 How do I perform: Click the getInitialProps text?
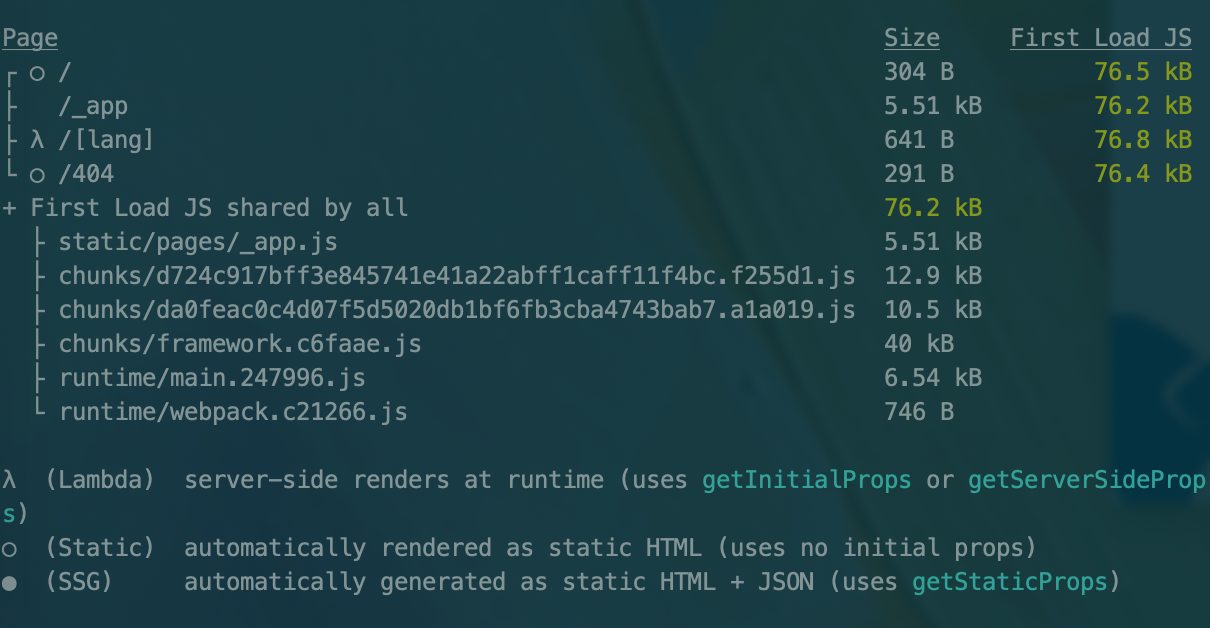click(806, 480)
